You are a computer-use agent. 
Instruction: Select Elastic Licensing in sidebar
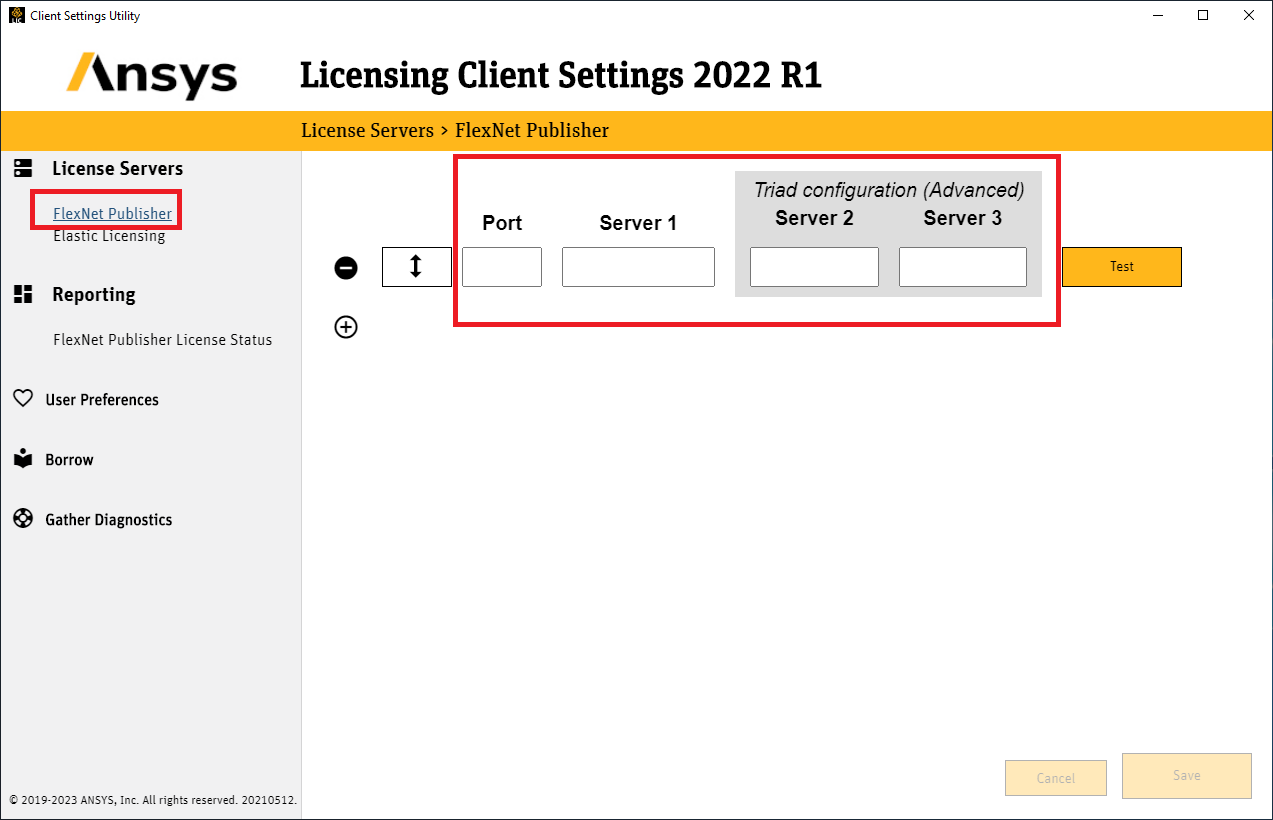coord(109,236)
